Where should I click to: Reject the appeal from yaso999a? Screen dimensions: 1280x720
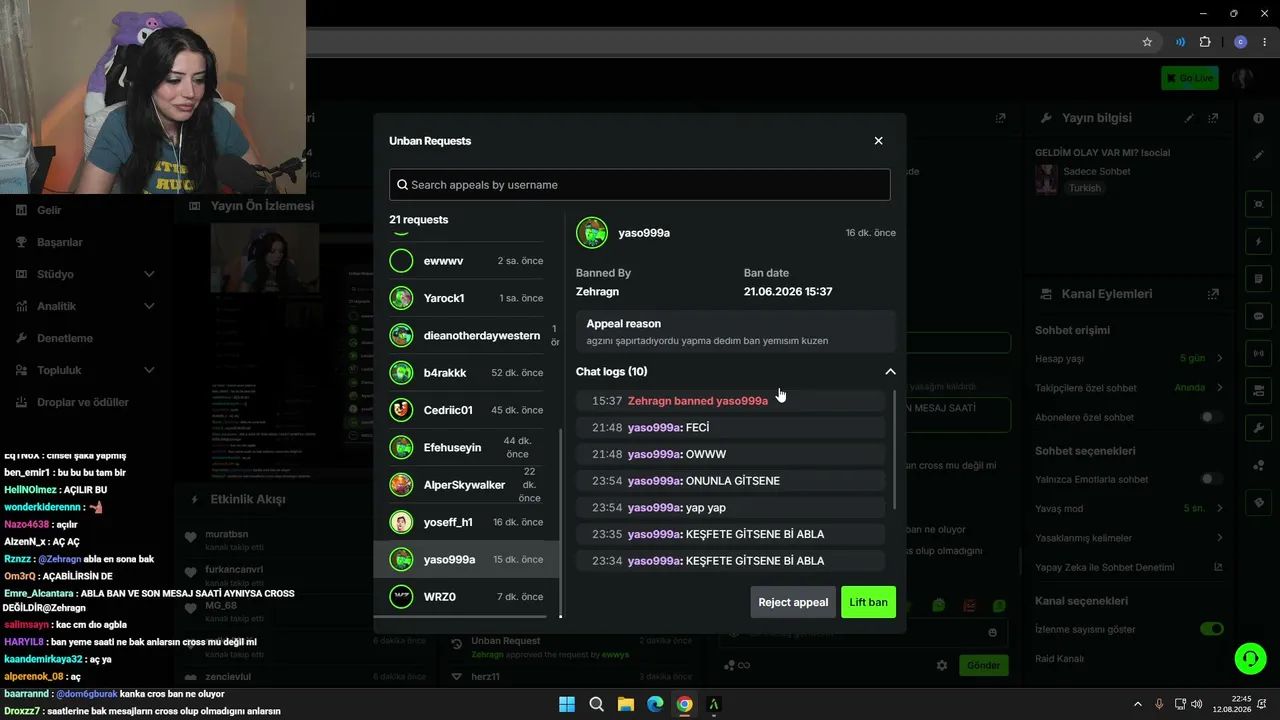tap(793, 602)
